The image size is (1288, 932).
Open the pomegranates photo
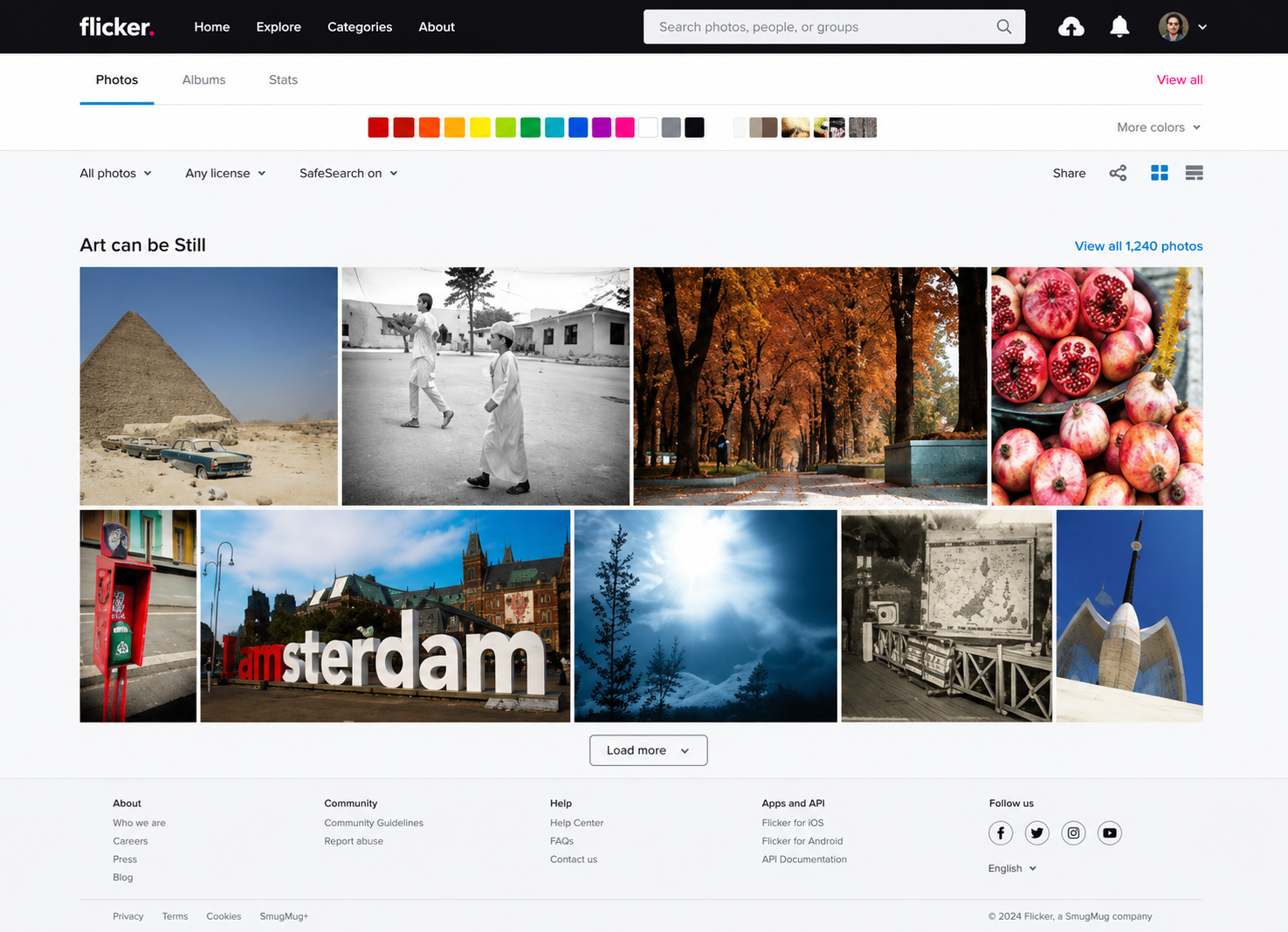point(1097,386)
